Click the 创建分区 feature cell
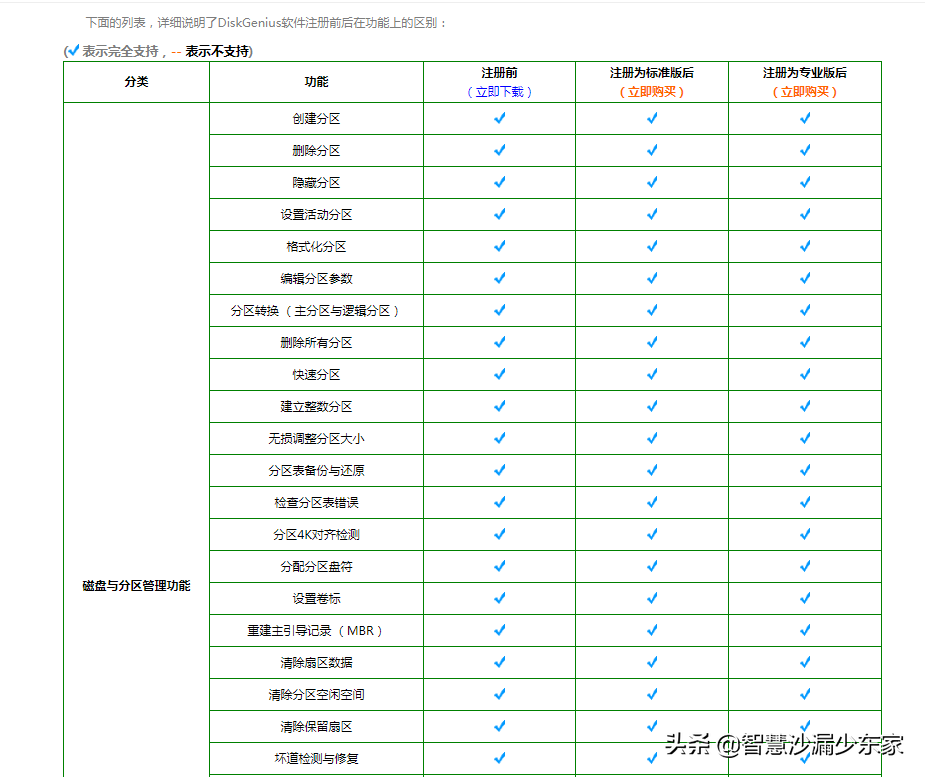 316,119
